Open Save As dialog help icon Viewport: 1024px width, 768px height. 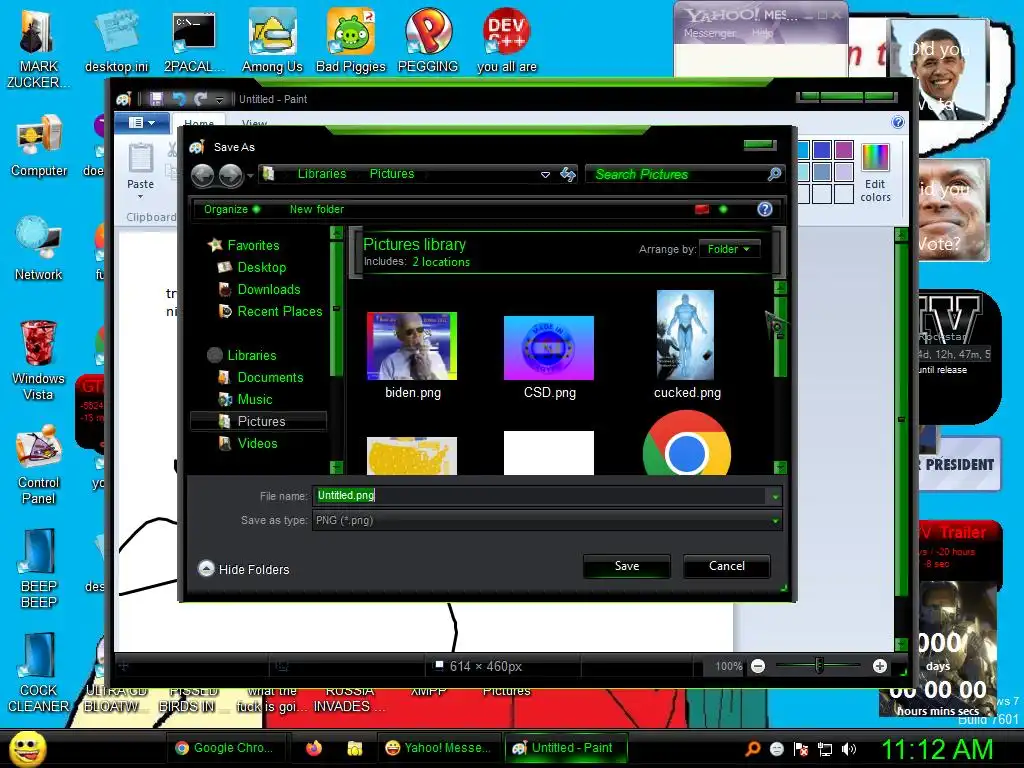point(764,209)
